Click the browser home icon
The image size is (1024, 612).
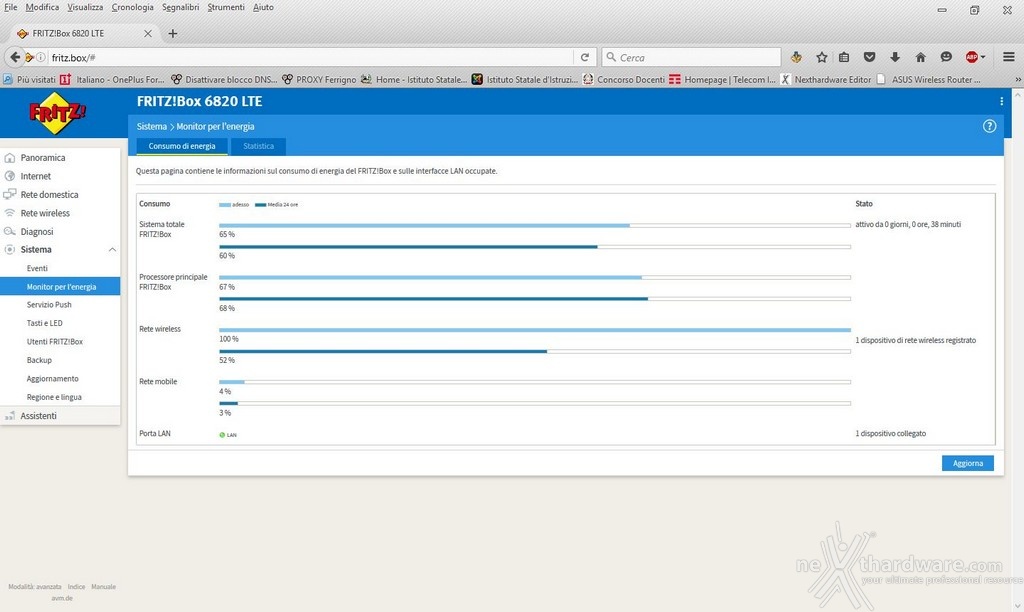tap(920, 57)
